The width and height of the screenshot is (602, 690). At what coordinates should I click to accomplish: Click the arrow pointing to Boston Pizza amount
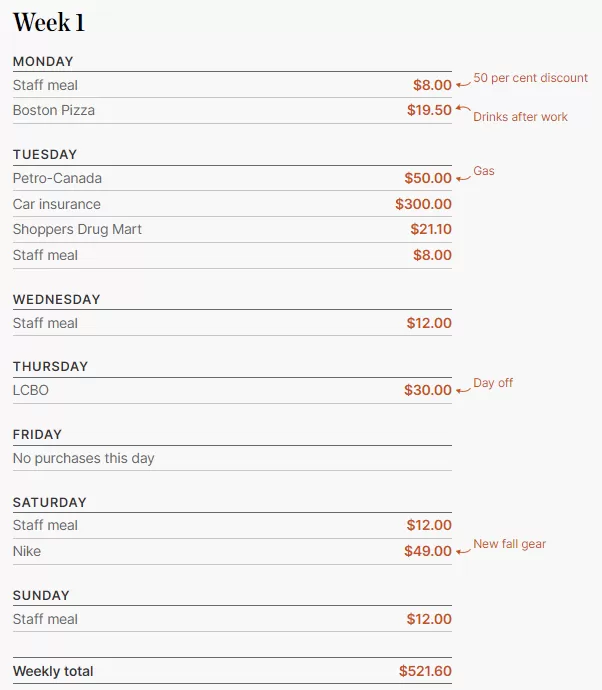[x=463, y=107]
